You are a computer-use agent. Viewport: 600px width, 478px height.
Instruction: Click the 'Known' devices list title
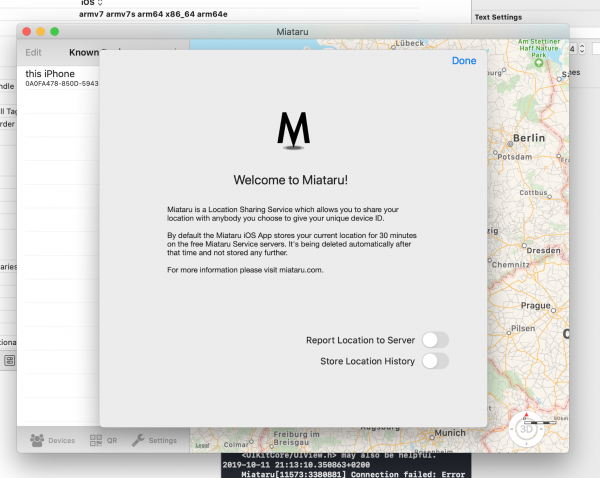coord(84,52)
